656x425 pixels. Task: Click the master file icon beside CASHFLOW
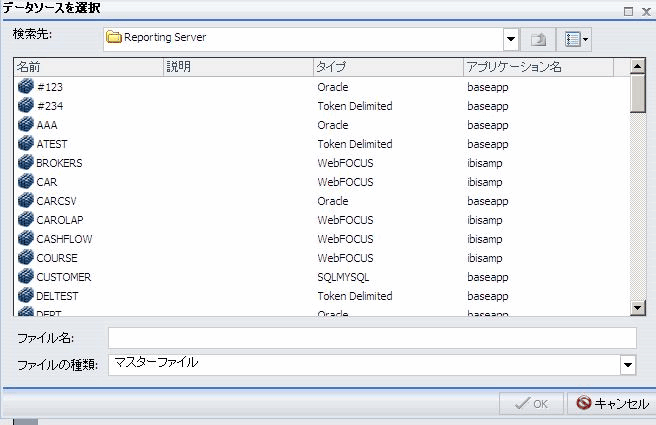tap(26, 238)
